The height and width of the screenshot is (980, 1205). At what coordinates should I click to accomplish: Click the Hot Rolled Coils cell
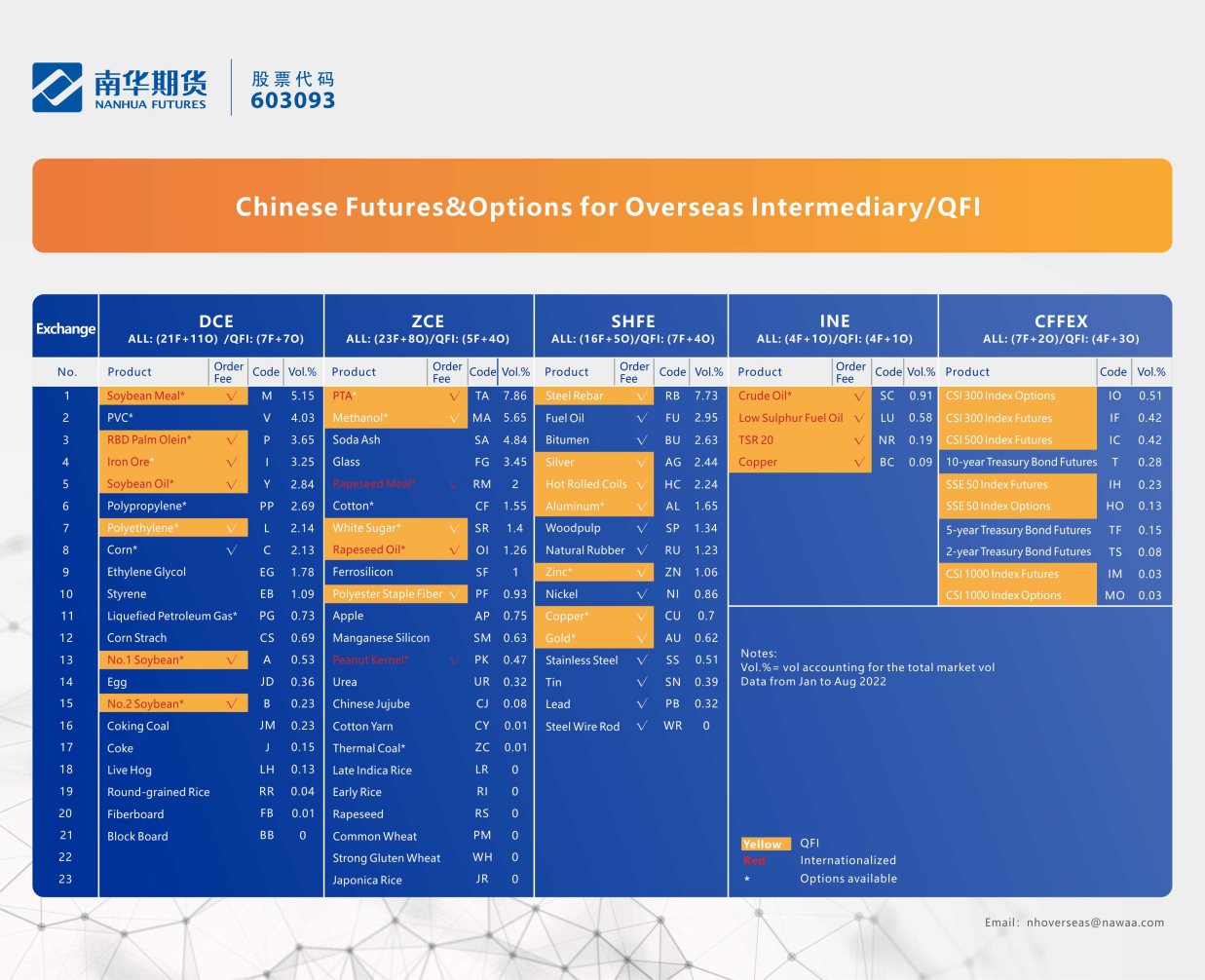pyautogui.click(x=594, y=484)
